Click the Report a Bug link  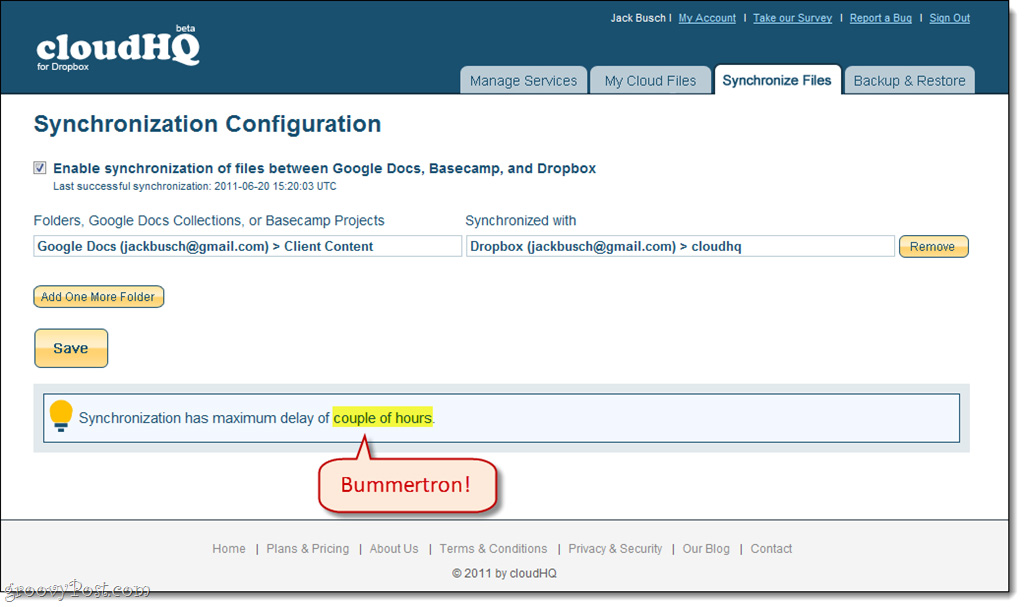click(880, 18)
